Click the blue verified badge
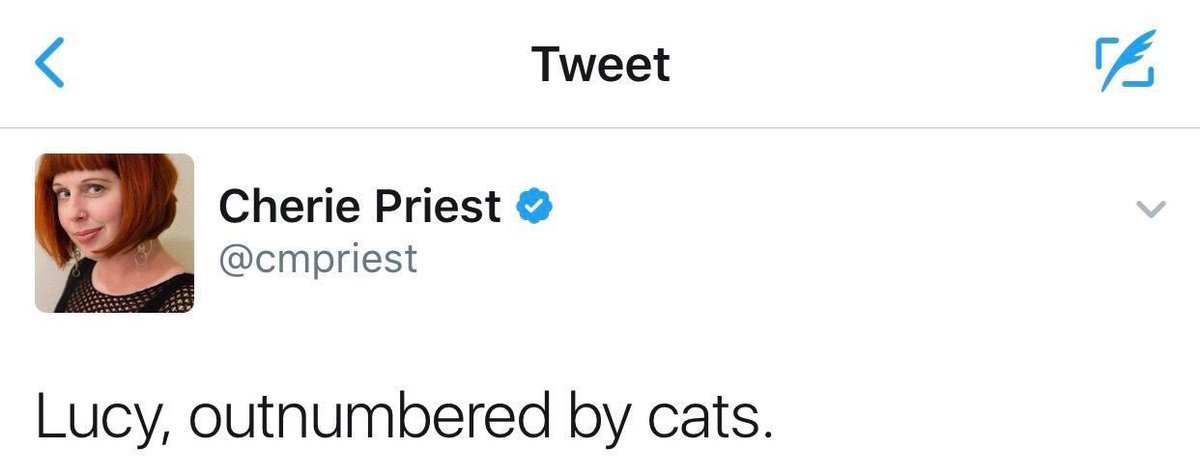This screenshot has width=1200, height=476. pos(535,207)
